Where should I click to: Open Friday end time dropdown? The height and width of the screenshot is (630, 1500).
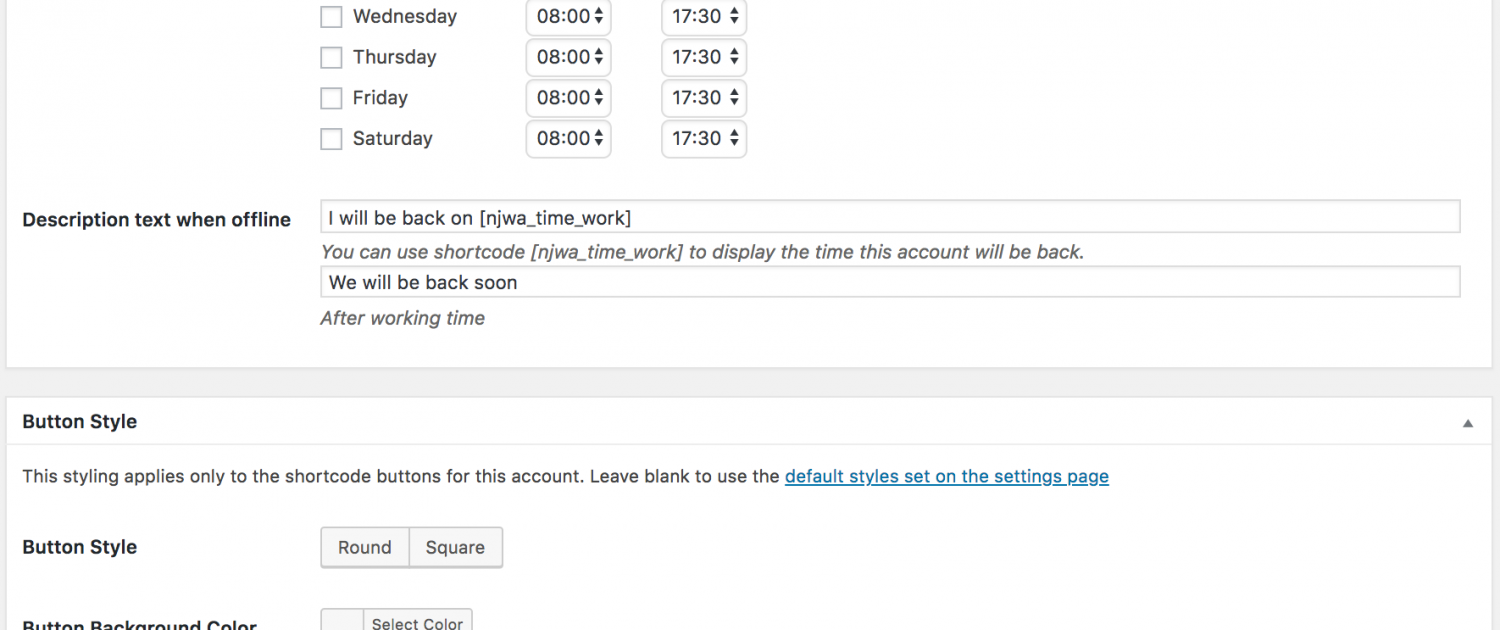(704, 98)
